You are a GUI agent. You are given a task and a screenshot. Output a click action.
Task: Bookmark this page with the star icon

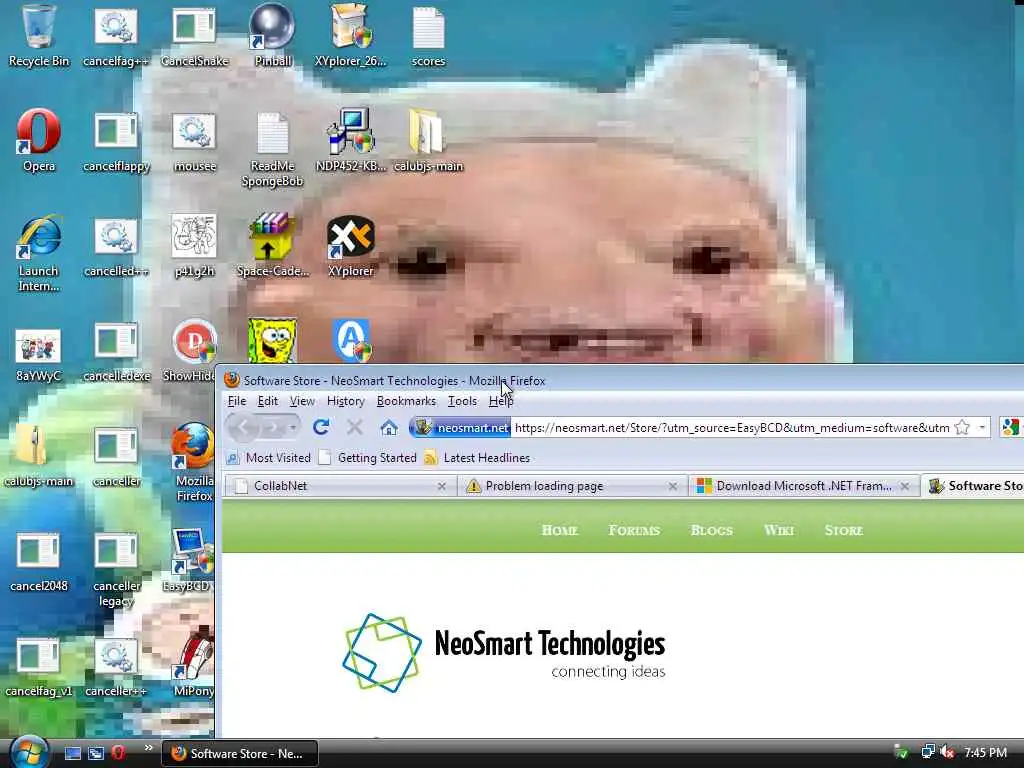pos(962,427)
